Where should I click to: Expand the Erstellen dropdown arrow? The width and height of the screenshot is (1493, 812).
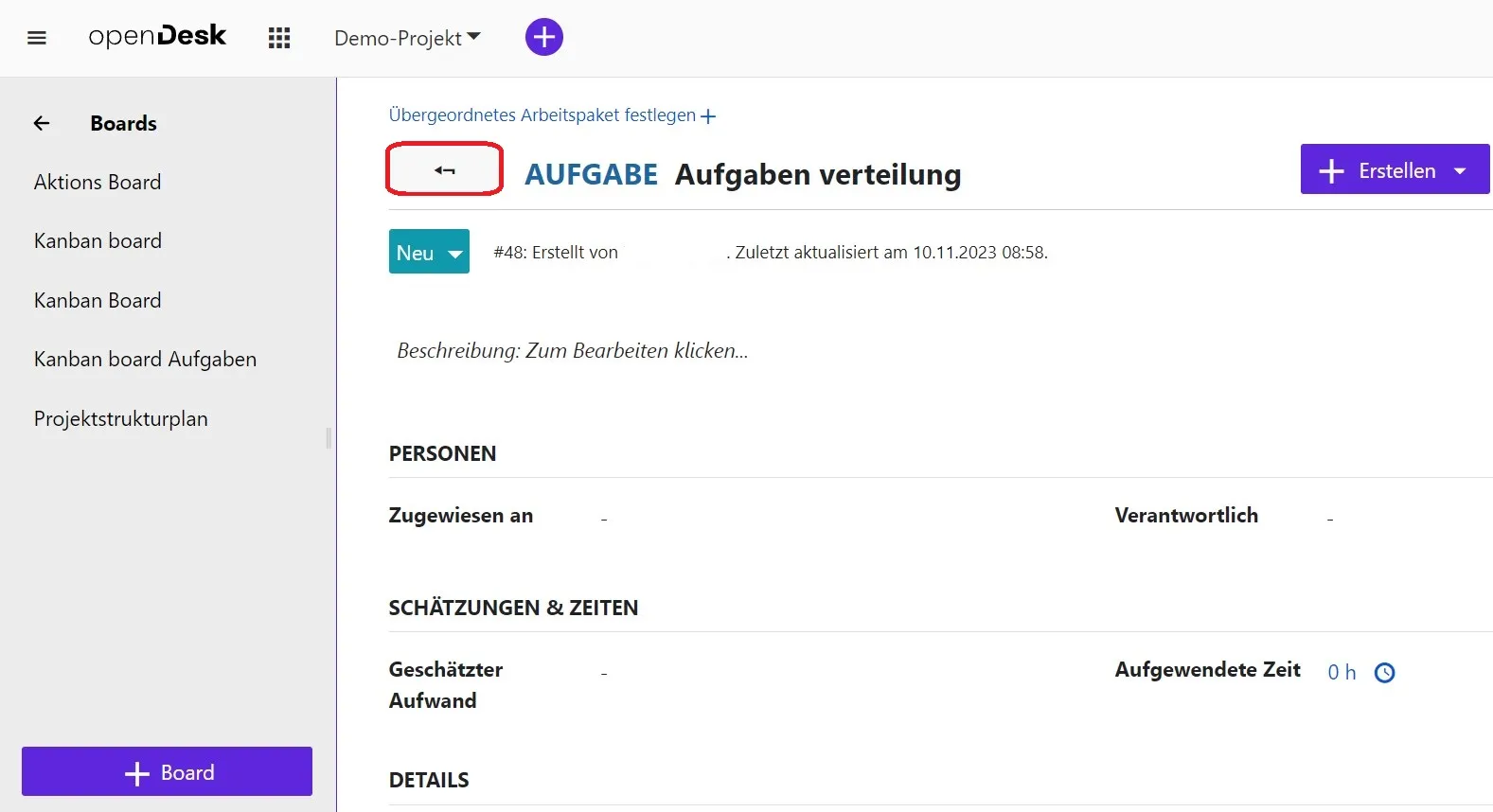click(x=1460, y=170)
